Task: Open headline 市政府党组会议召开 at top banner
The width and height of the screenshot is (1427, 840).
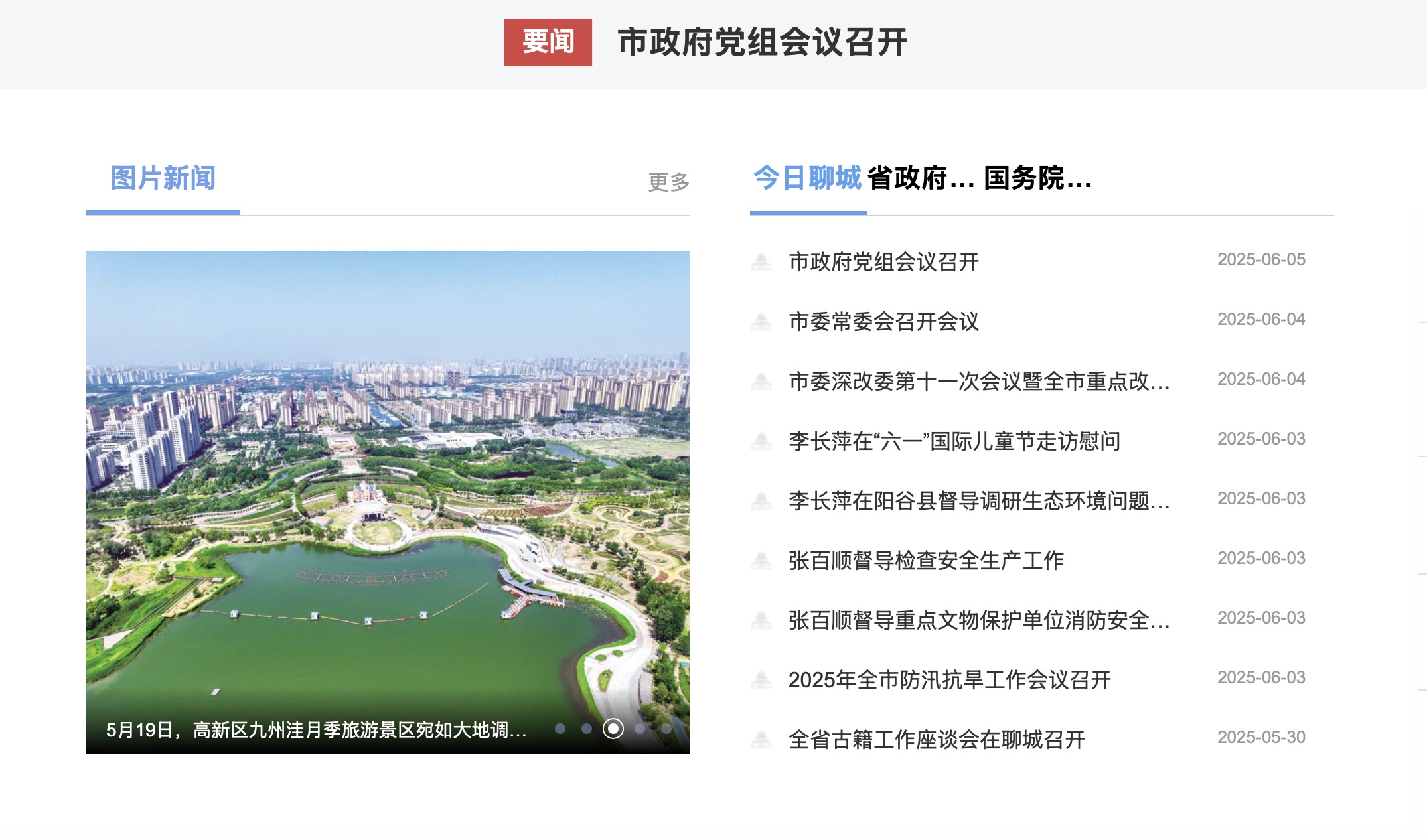Action: 762,42
